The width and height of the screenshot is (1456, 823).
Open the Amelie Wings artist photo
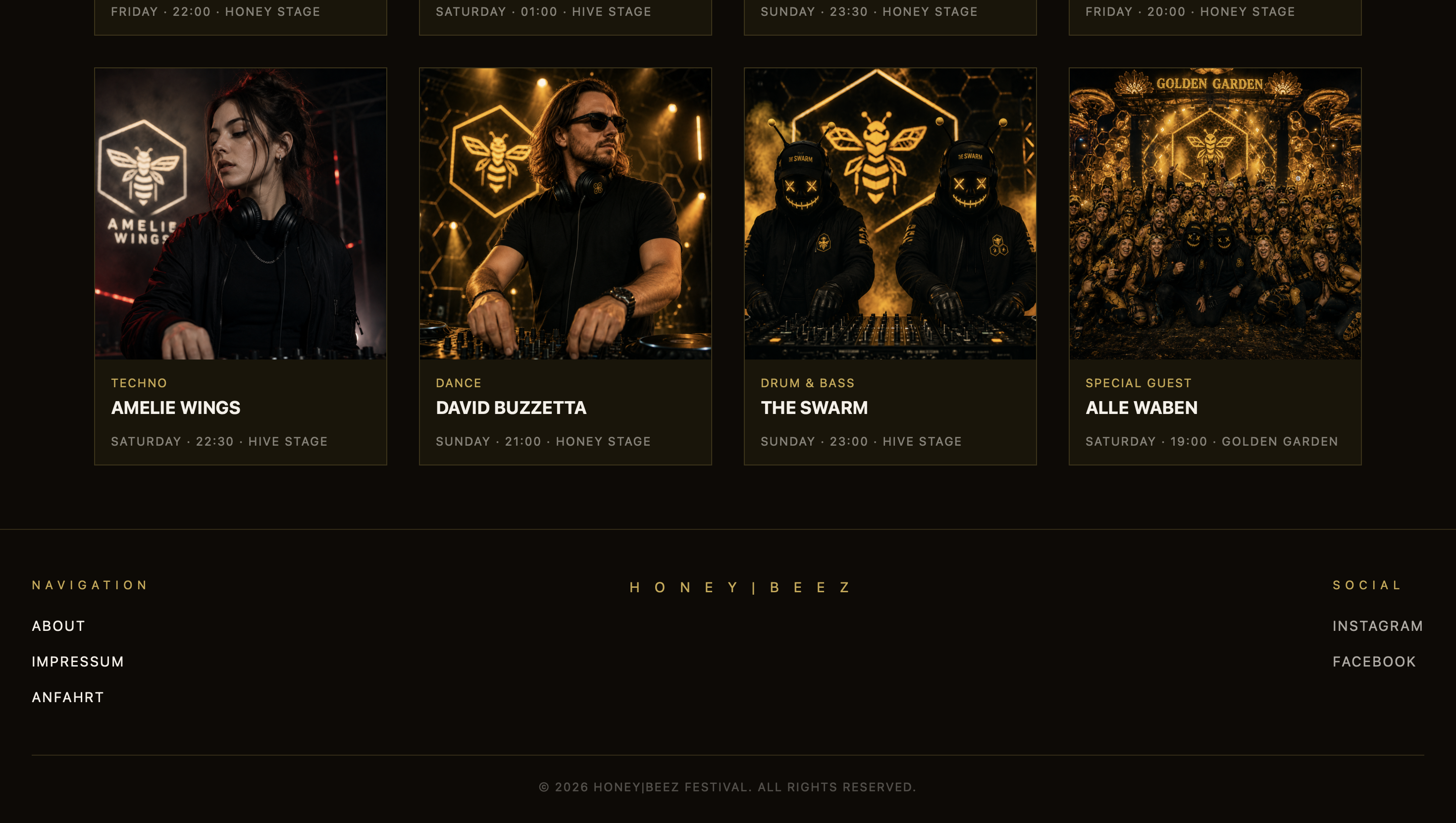click(x=240, y=213)
